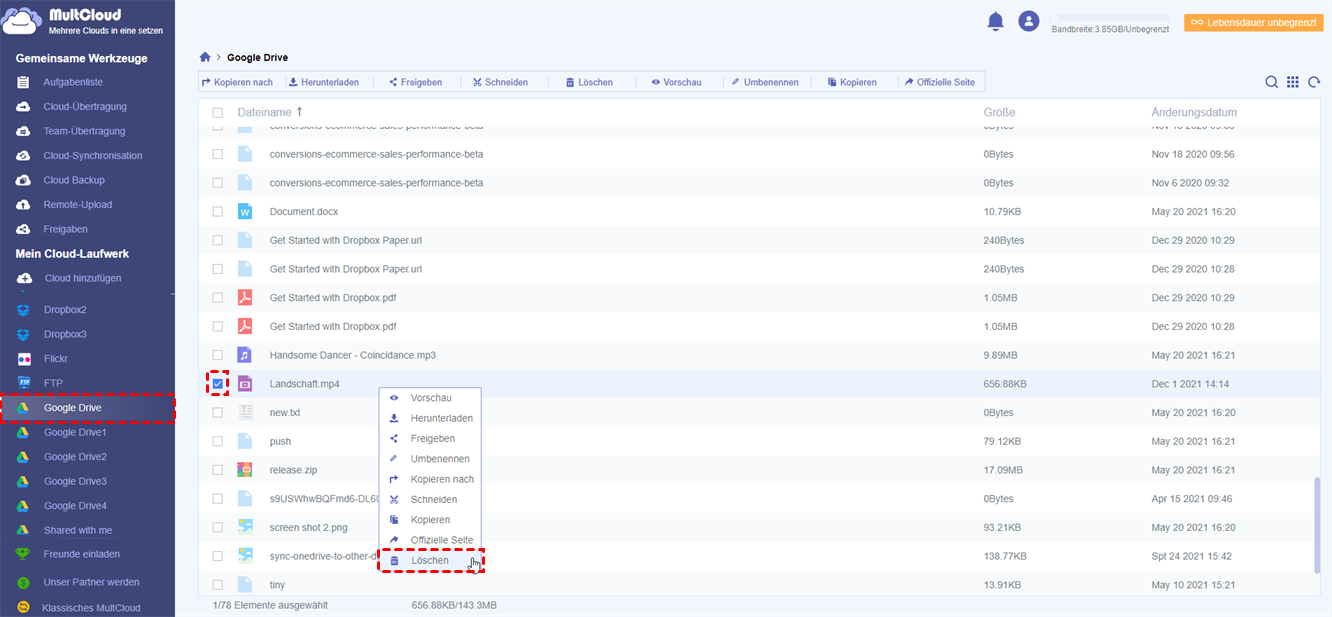Sort by the Größe column header
Screen dimensions: 1332x617
[x=999, y=113]
